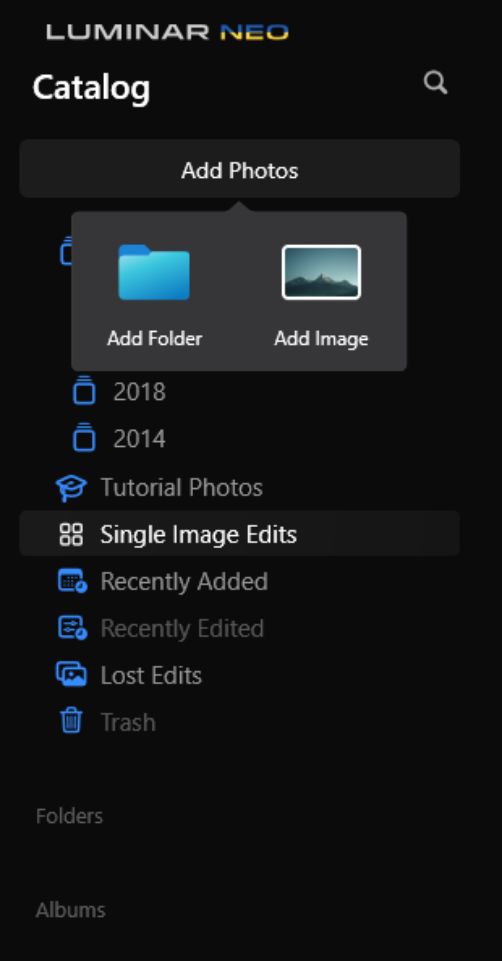The image size is (502, 961).
Task: Click the Luminar Neo logo
Action: [167, 31]
